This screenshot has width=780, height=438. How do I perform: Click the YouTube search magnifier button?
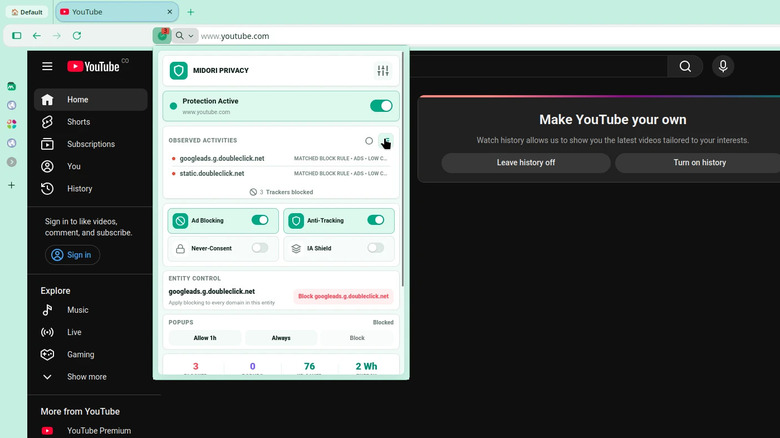(685, 66)
